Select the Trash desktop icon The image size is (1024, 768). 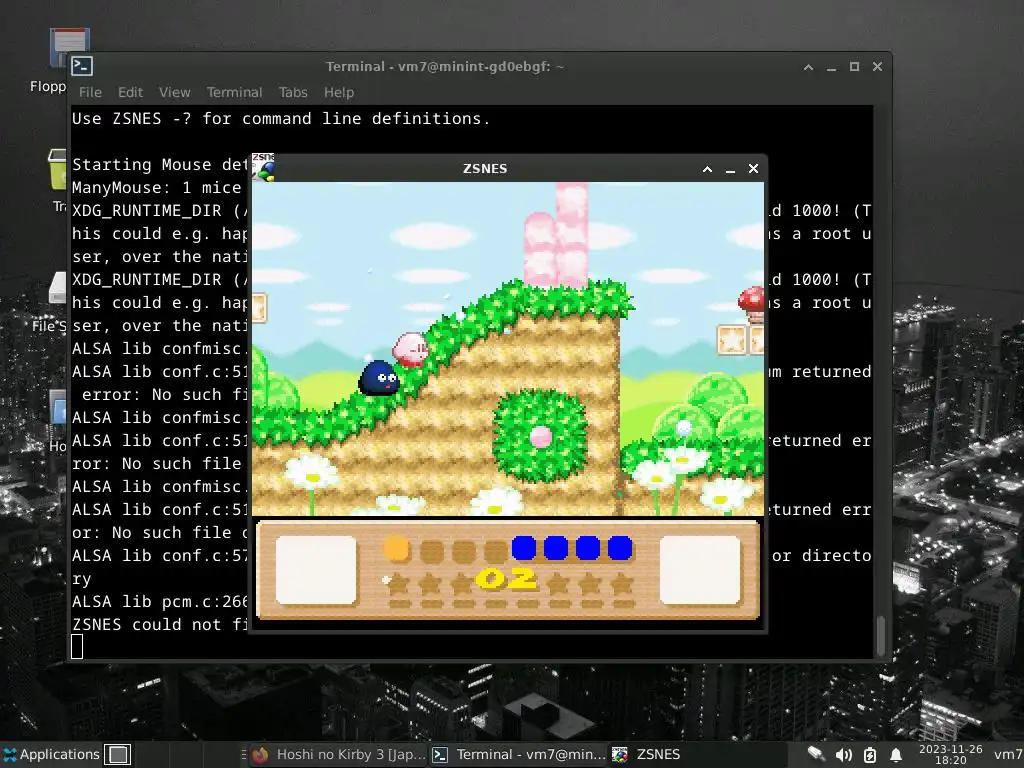click(x=59, y=180)
